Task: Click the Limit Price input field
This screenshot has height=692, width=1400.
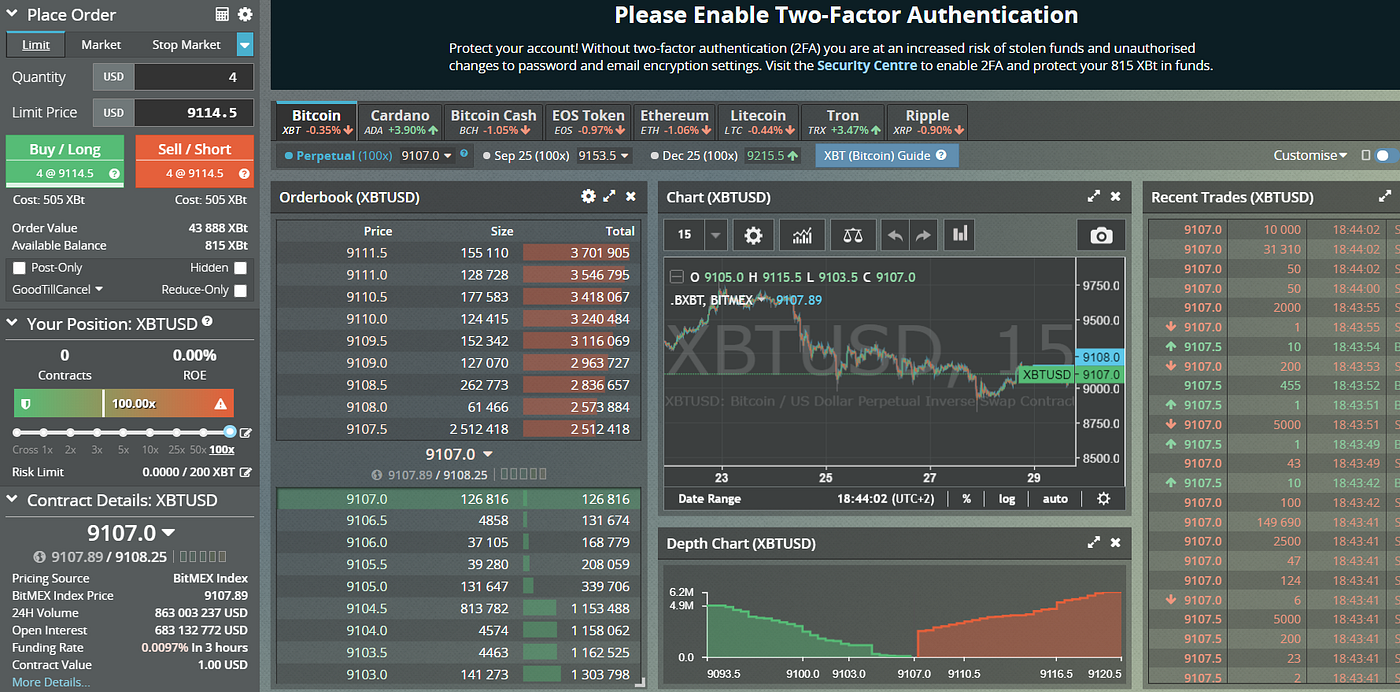Action: (193, 112)
